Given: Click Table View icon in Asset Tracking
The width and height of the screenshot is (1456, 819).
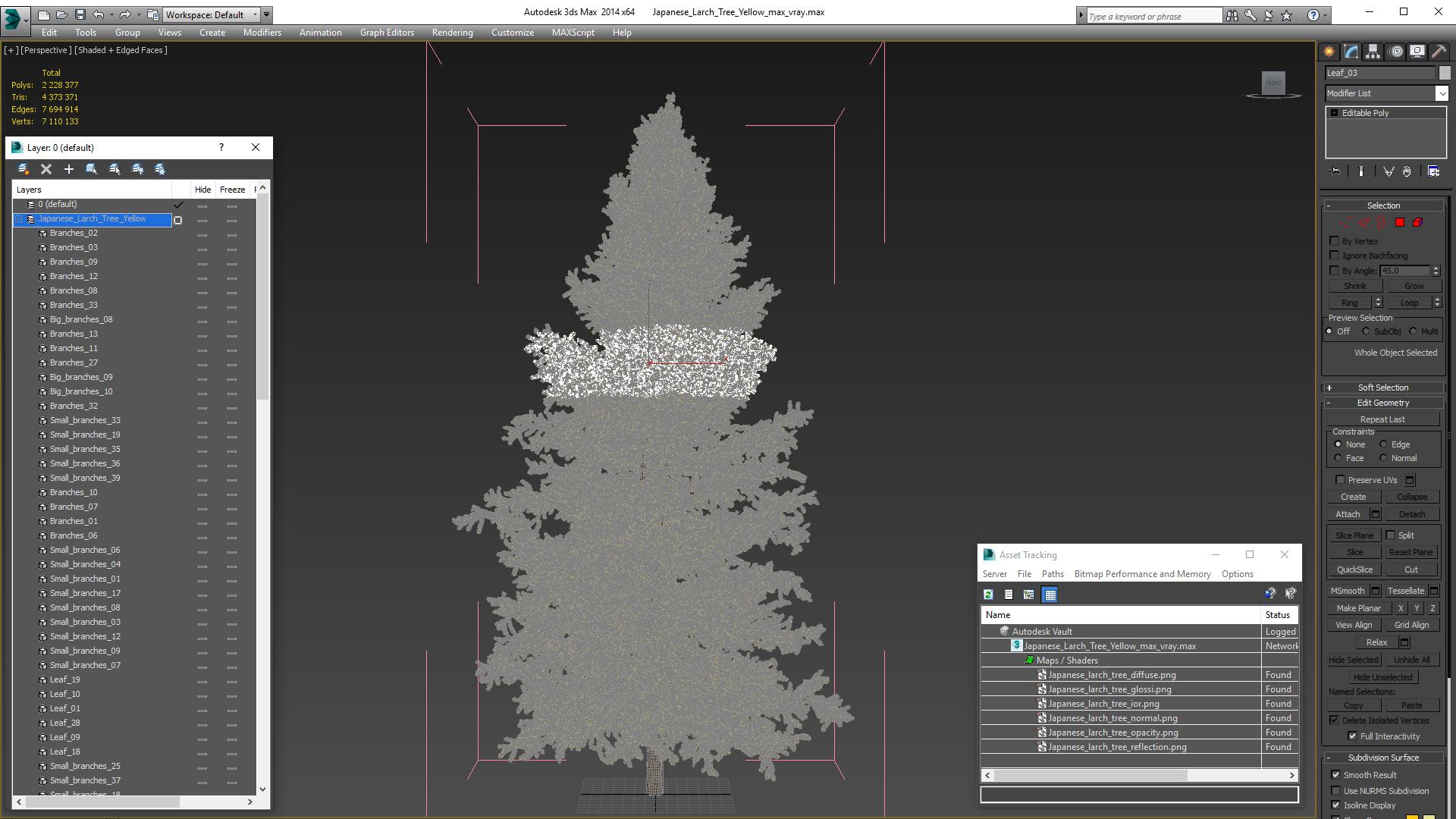Looking at the screenshot, I should [1050, 595].
